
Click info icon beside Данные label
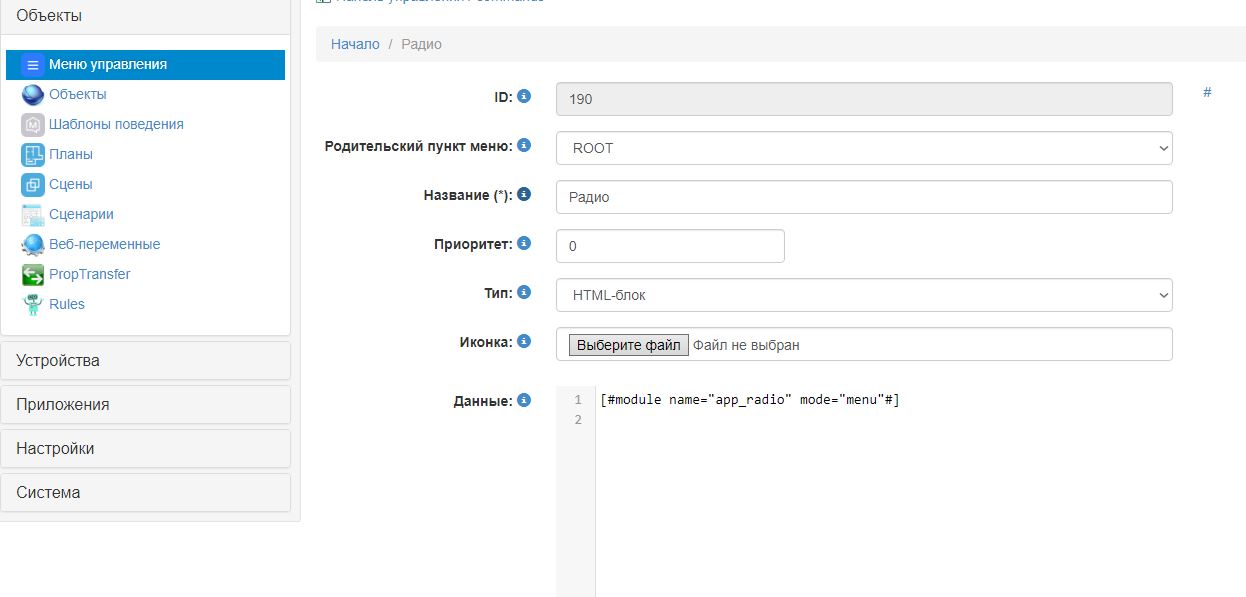click(524, 400)
